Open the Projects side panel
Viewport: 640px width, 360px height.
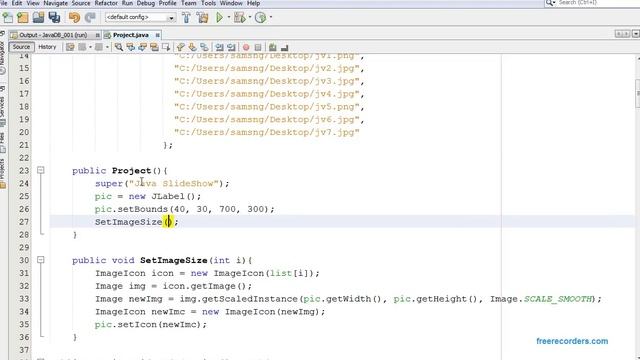(3, 173)
